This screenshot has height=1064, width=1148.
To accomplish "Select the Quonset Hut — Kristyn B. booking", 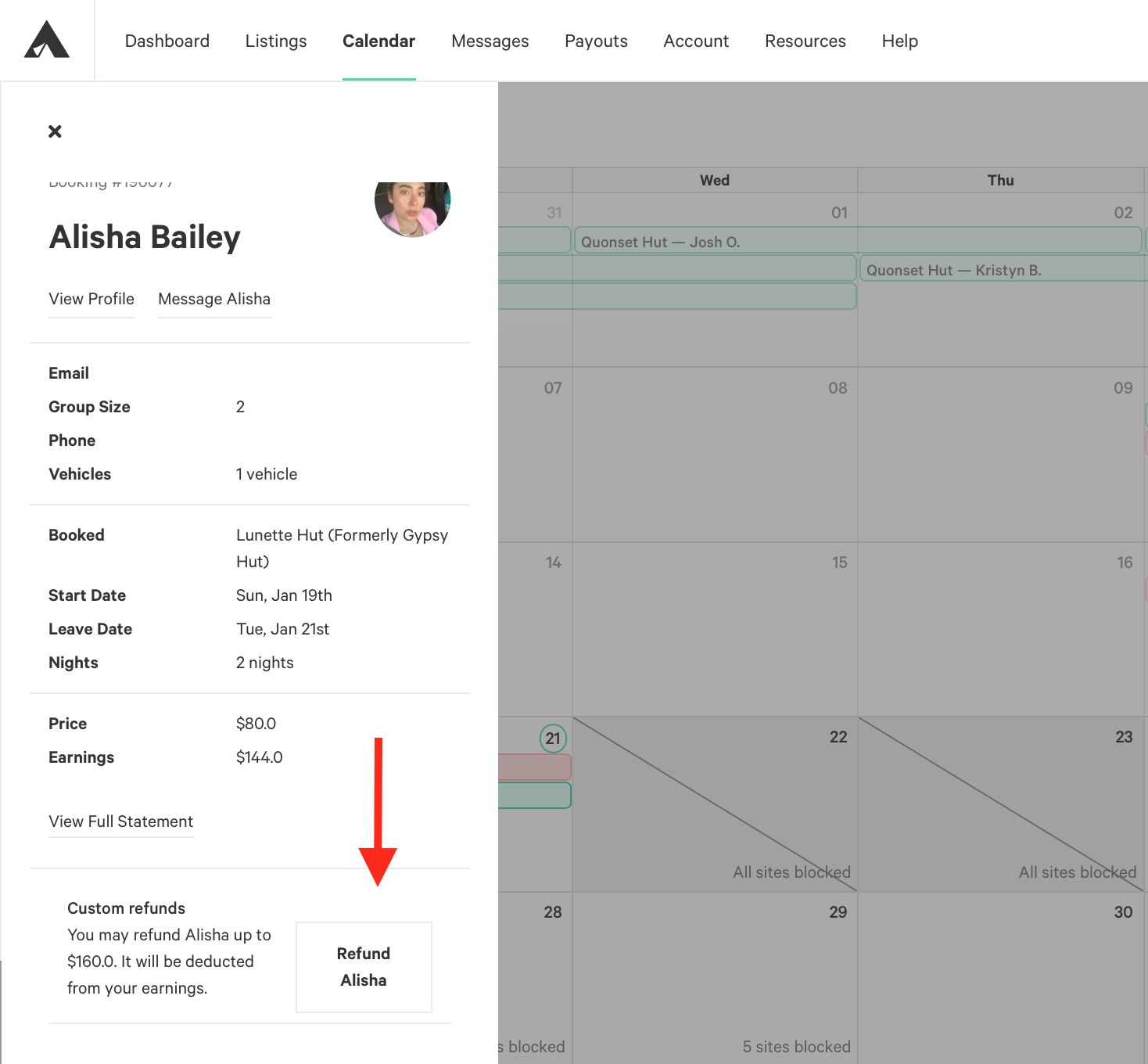I will point(1004,269).
